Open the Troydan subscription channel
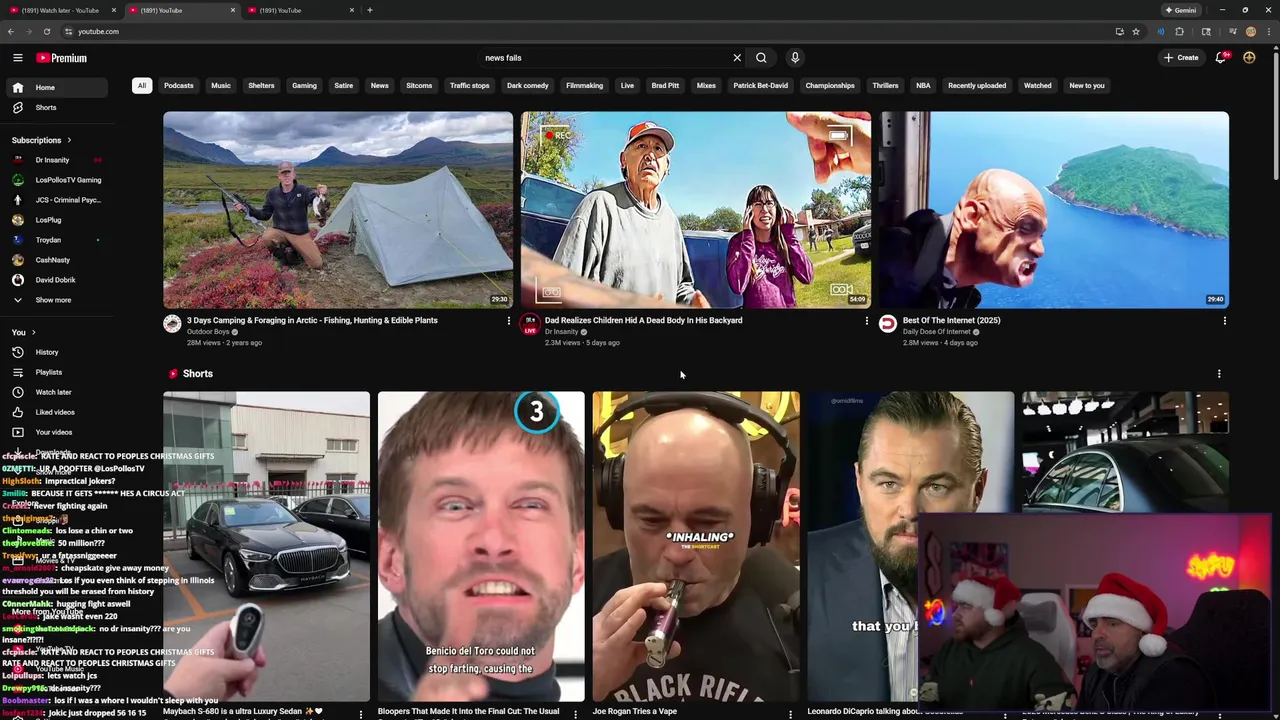The width and height of the screenshot is (1280, 720). pos(58,240)
